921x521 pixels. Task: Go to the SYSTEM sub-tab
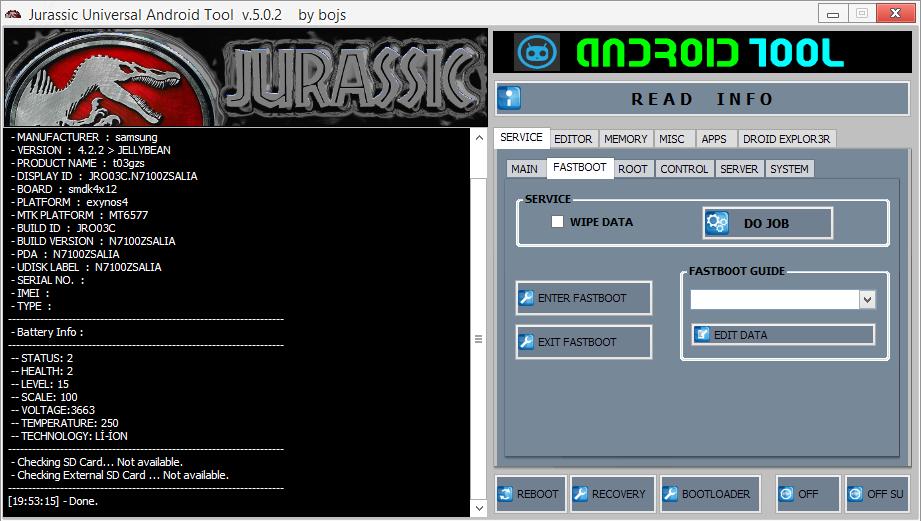[x=789, y=169]
